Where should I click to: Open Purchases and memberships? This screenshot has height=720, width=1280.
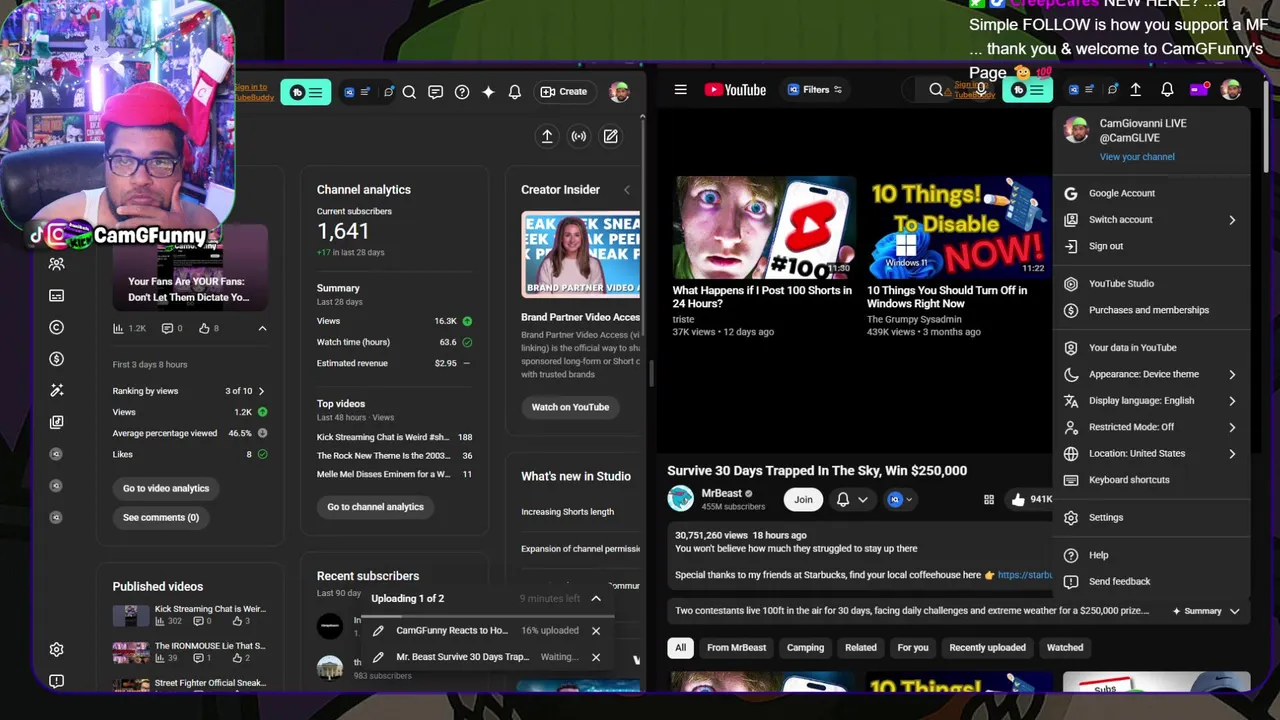(x=1150, y=310)
